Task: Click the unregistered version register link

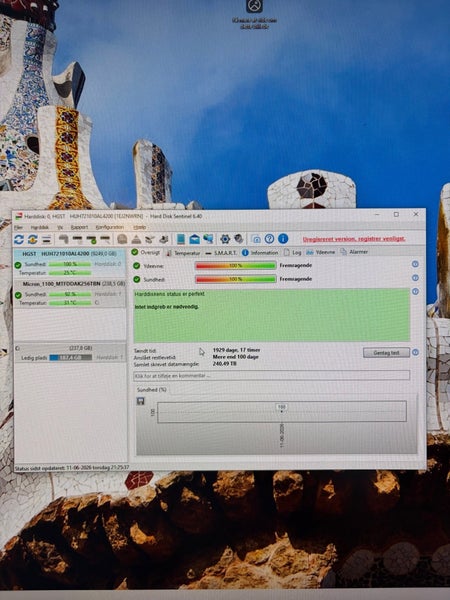Action: point(354,239)
